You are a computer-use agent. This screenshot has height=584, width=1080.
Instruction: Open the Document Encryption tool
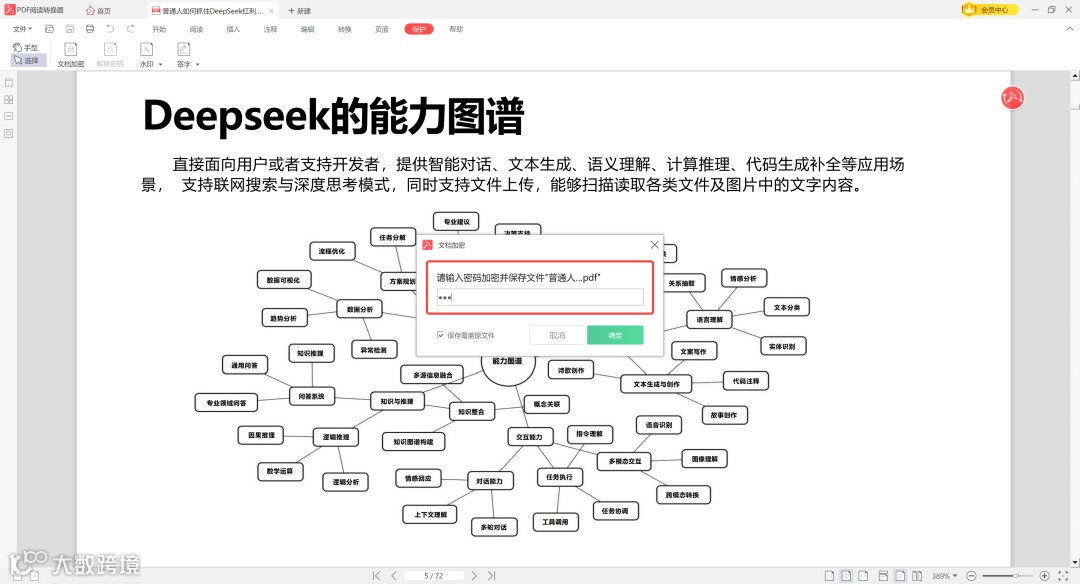point(70,55)
